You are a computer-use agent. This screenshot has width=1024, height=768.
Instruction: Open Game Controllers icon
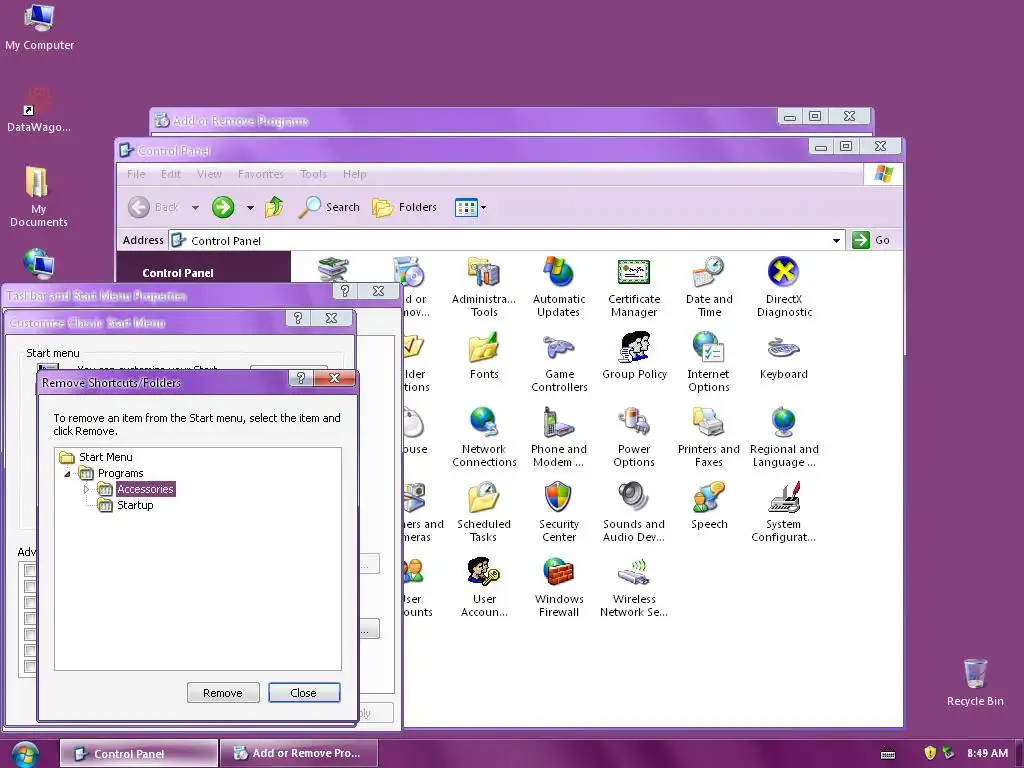pos(559,362)
